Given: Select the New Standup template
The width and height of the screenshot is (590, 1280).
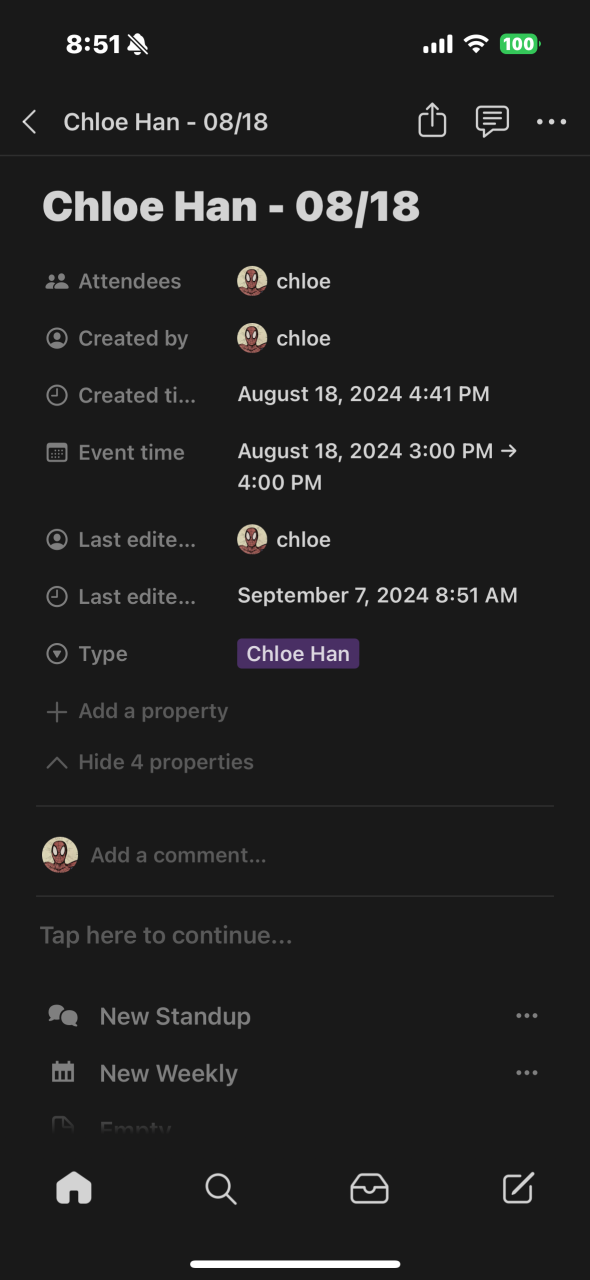Looking at the screenshot, I should 175,1016.
